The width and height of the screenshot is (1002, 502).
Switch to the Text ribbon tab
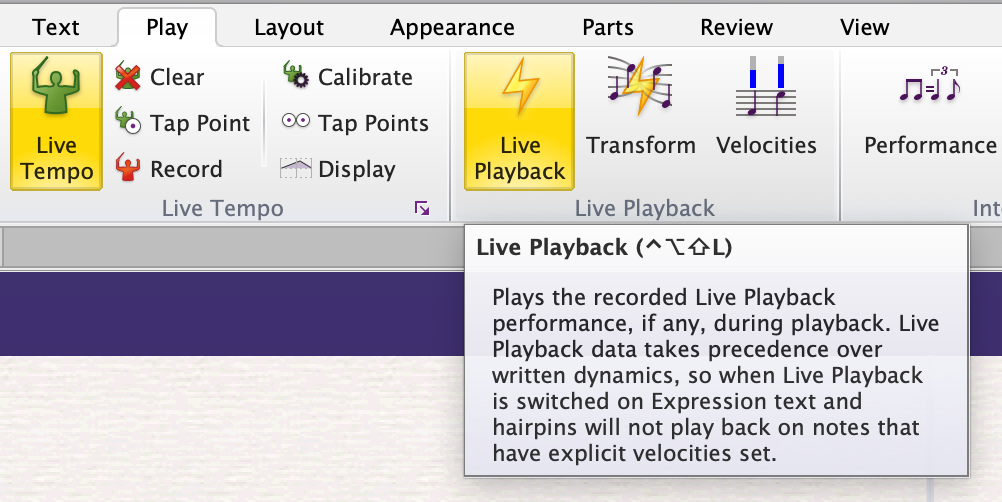[x=56, y=27]
